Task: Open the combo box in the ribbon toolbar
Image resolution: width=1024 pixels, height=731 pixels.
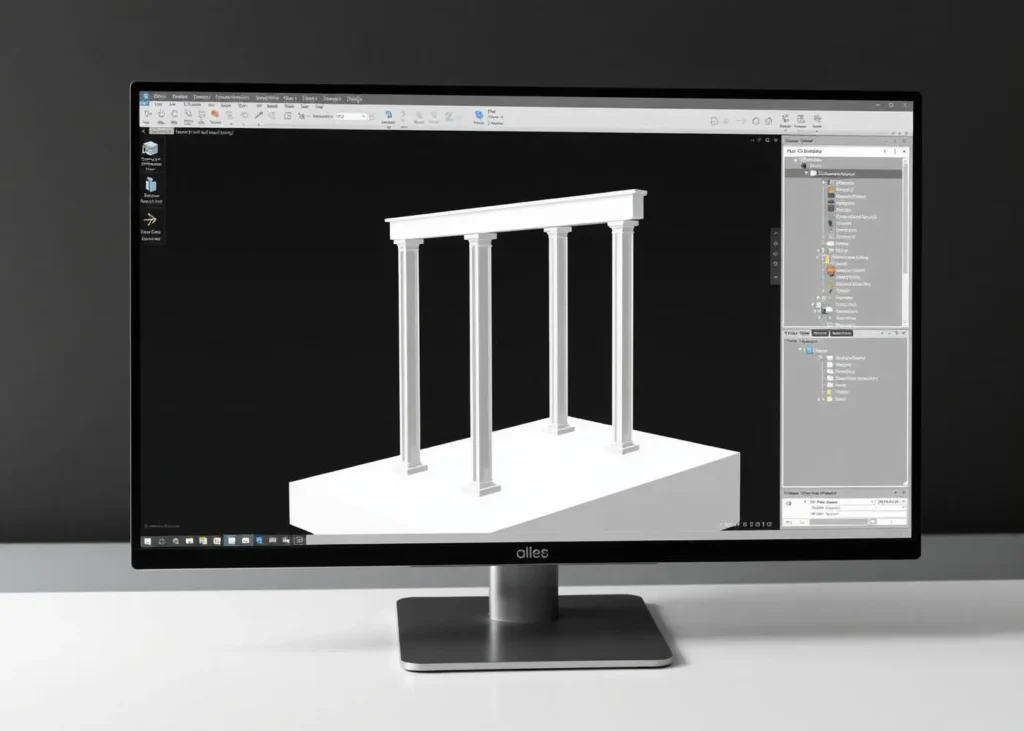Action: pos(351,116)
